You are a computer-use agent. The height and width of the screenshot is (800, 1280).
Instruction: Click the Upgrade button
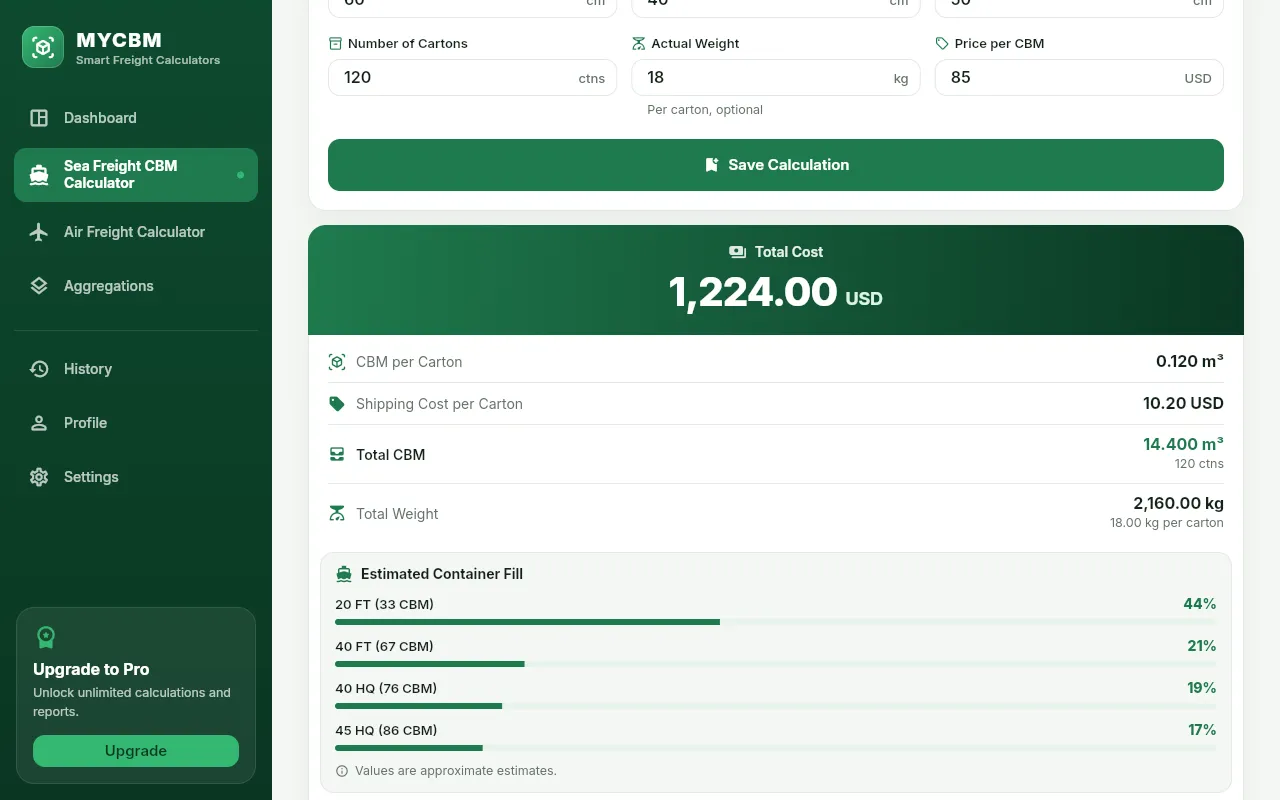point(136,751)
